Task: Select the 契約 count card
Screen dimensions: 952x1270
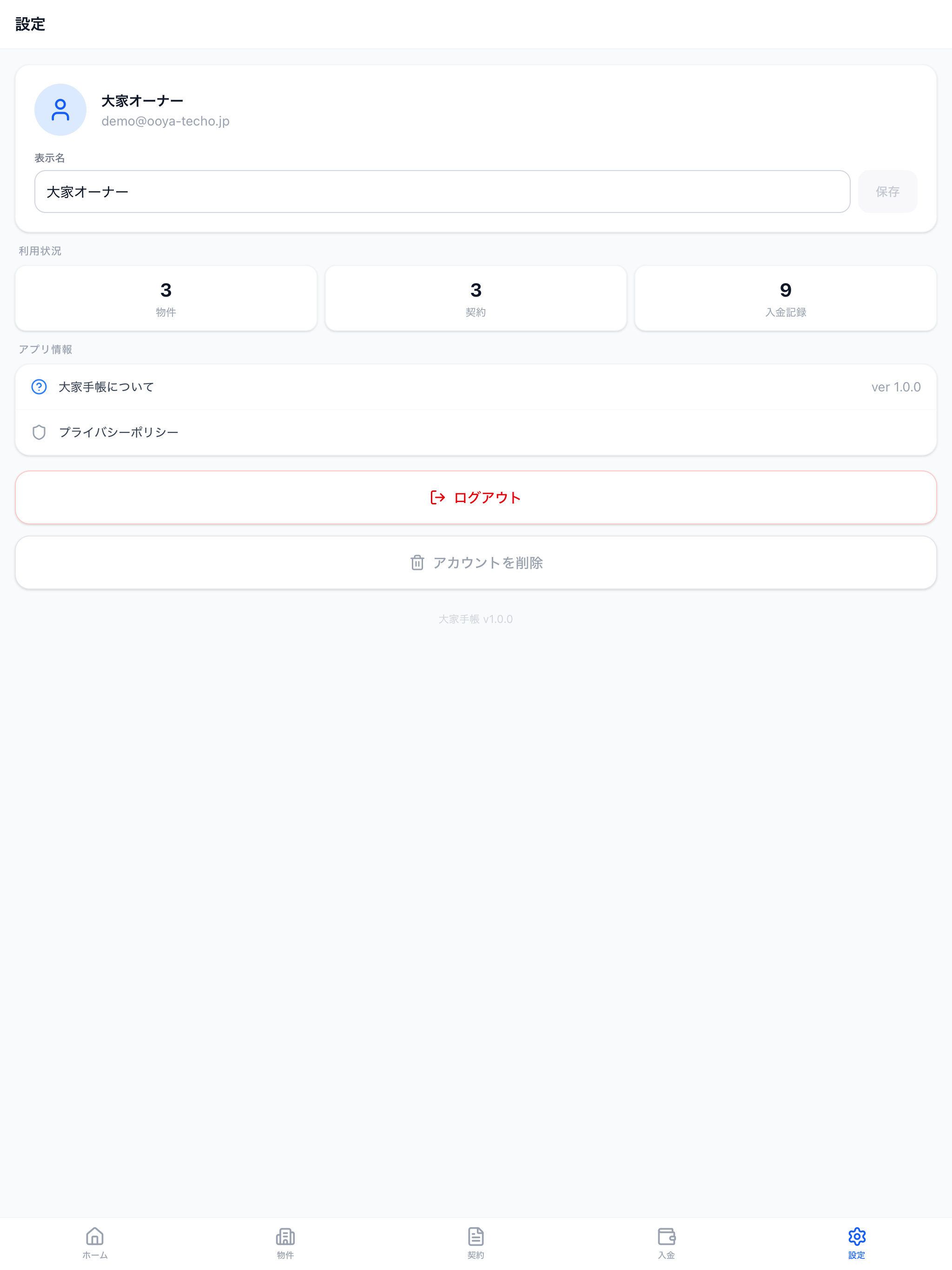Action: click(476, 298)
